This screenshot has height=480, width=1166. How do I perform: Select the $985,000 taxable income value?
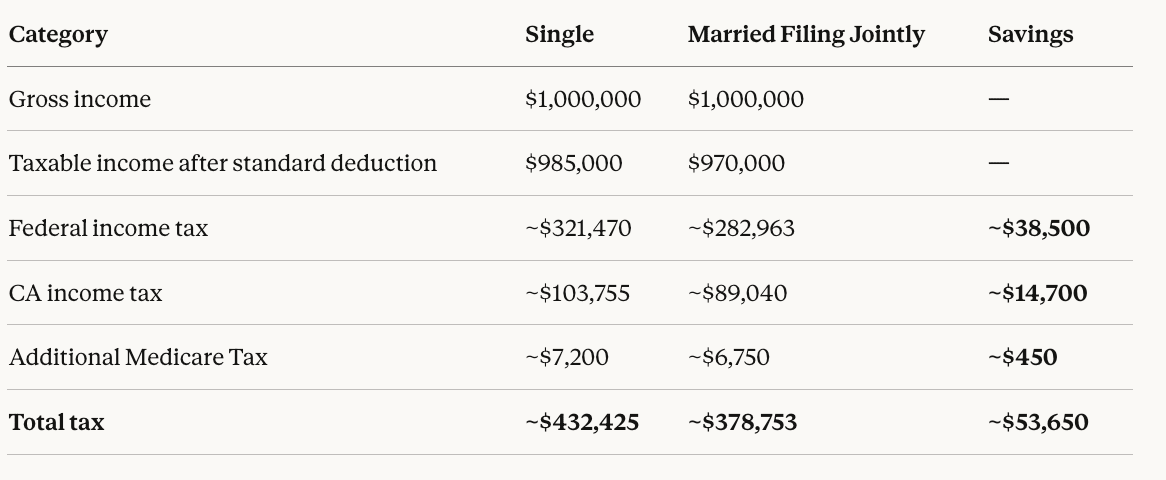tap(573, 163)
